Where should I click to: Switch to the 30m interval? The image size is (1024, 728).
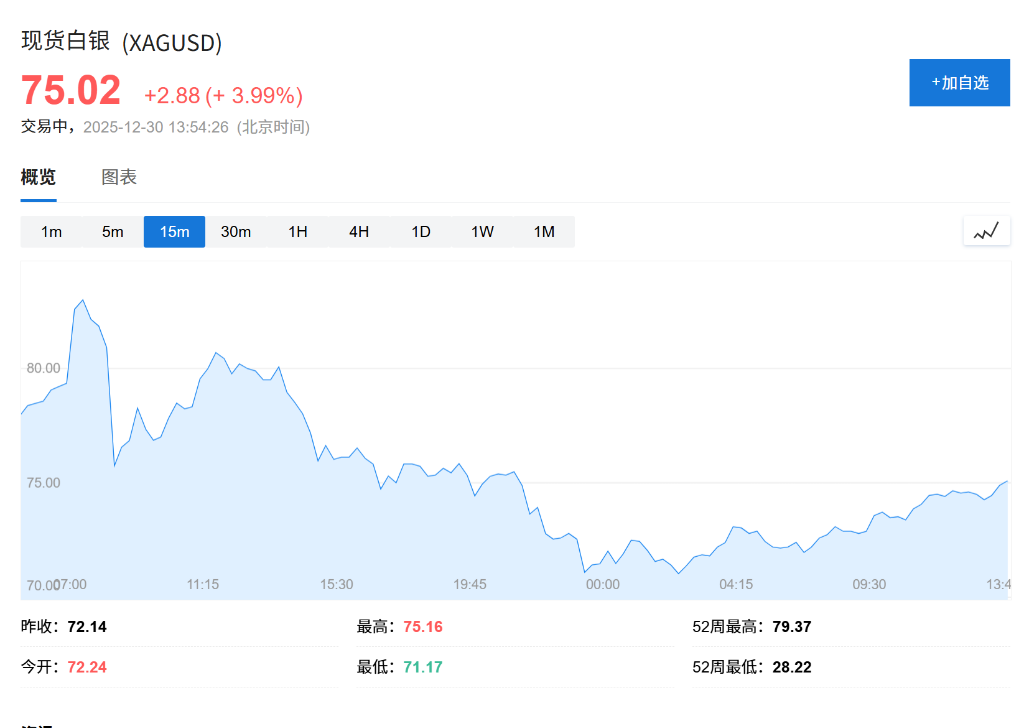coord(235,231)
